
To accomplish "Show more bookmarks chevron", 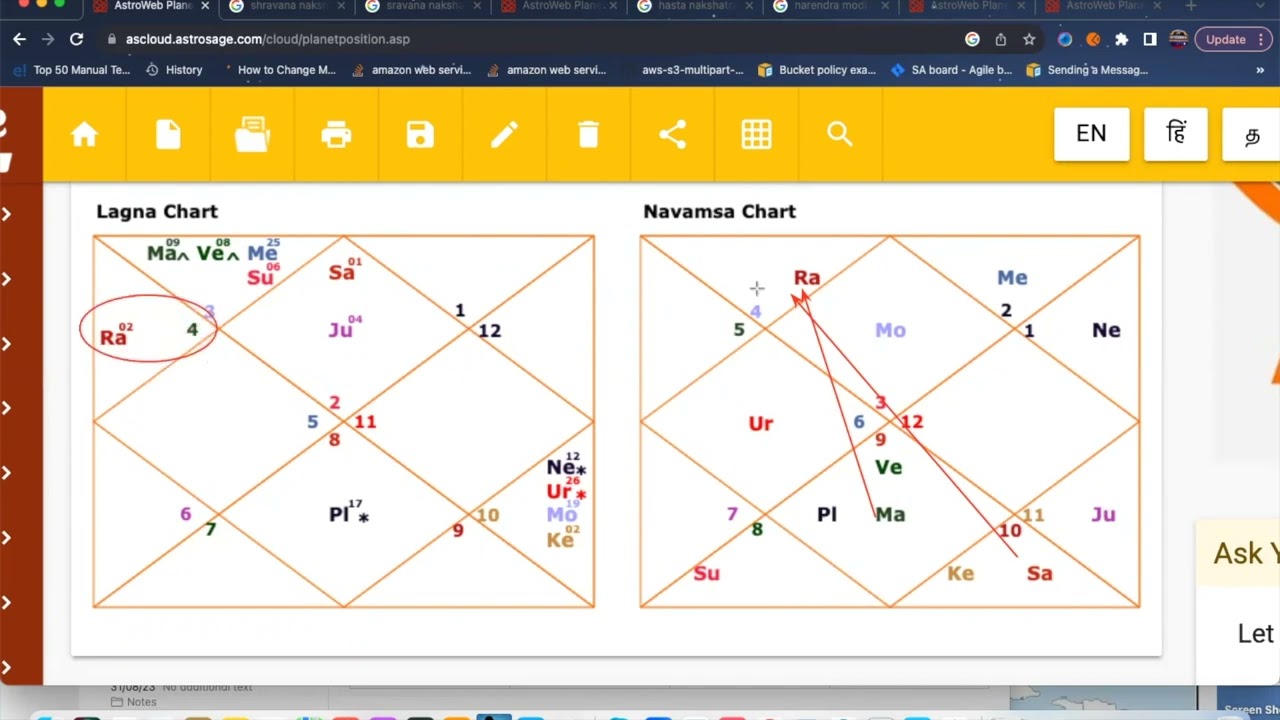I will [1260, 70].
